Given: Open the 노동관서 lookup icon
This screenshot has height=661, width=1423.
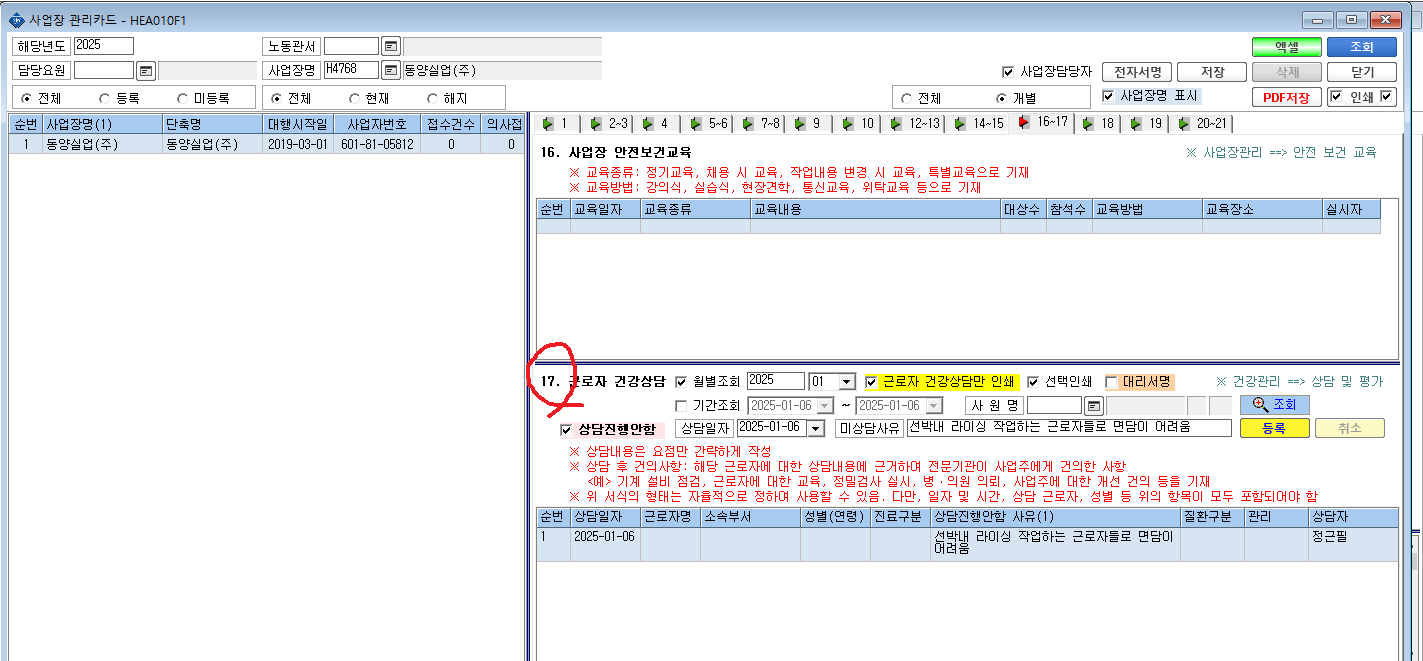Looking at the screenshot, I should pos(391,46).
